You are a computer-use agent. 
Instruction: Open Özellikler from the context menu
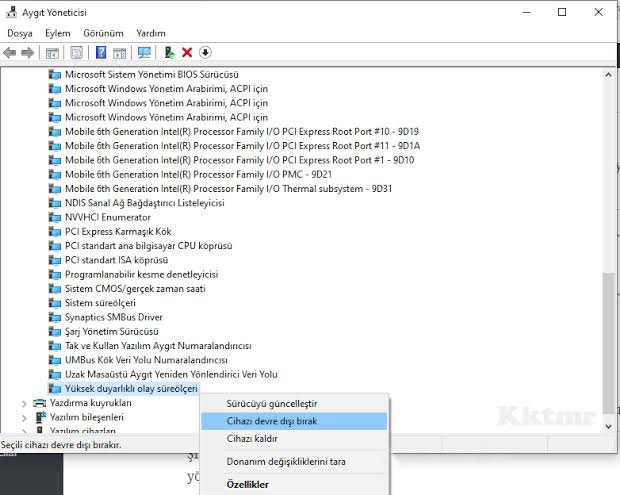pos(294,484)
